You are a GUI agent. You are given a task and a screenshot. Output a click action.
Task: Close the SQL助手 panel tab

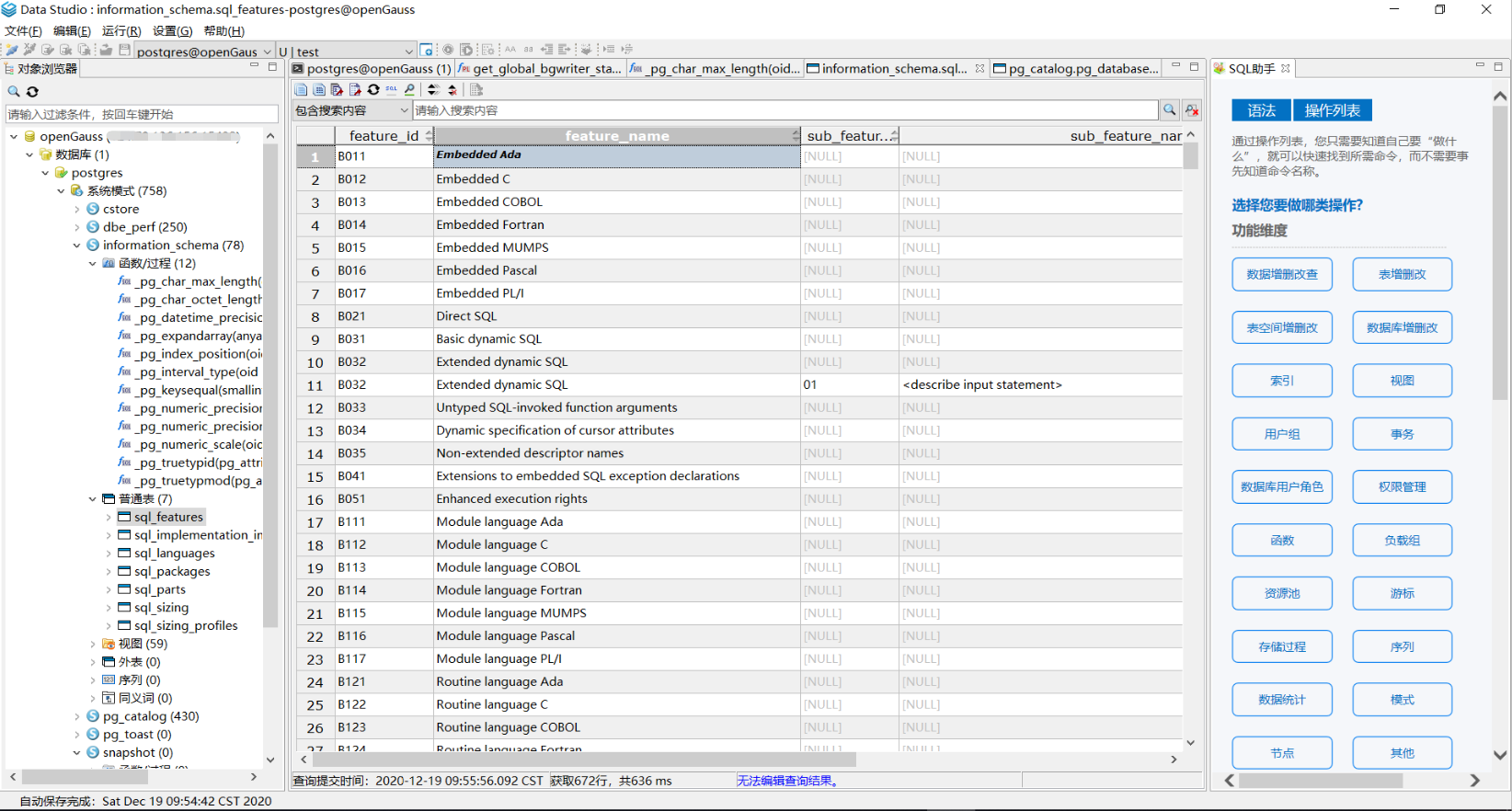pyautogui.click(x=1286, y=68)
